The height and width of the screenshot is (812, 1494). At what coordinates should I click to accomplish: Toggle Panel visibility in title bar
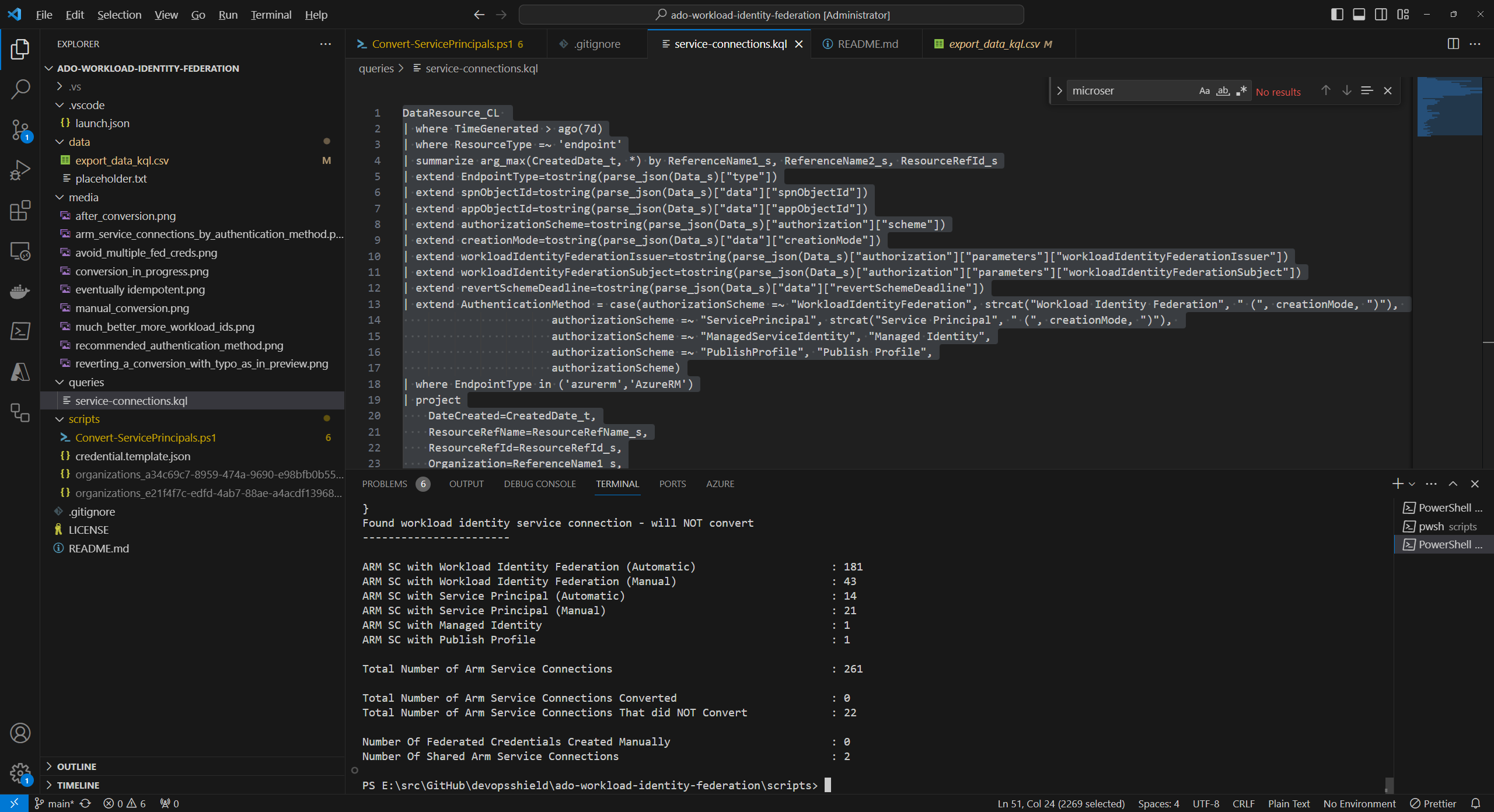[1359, 15]
